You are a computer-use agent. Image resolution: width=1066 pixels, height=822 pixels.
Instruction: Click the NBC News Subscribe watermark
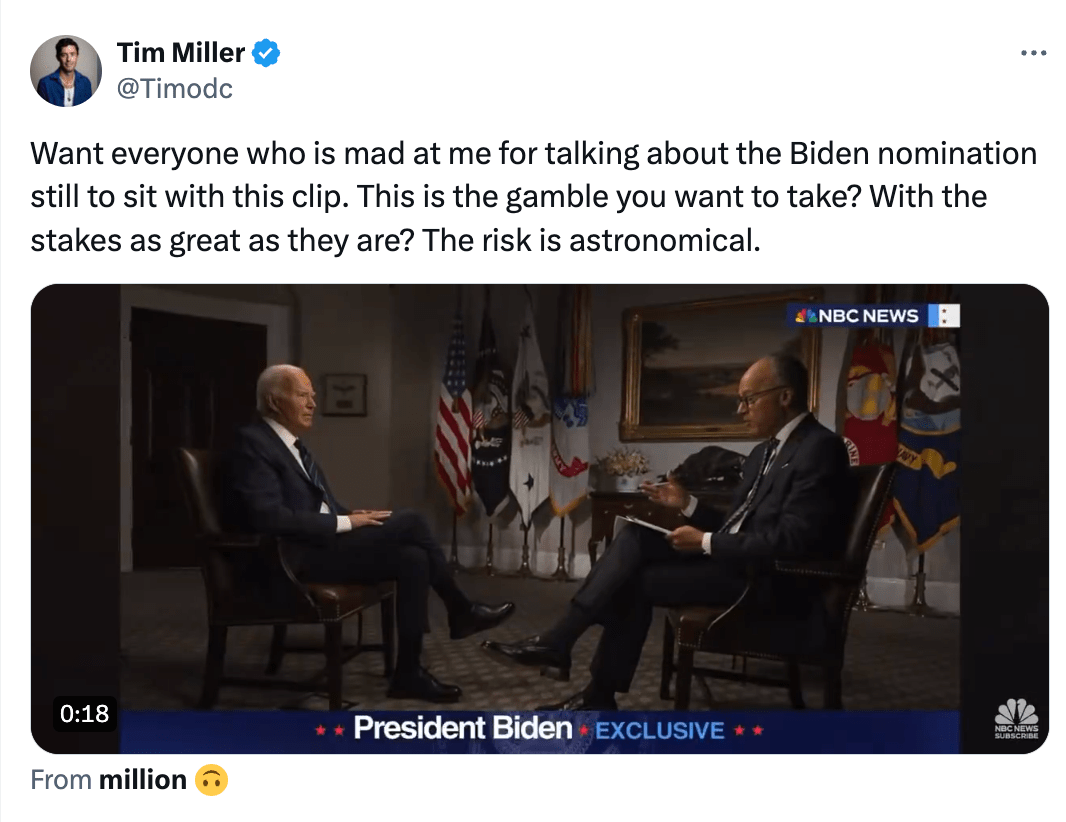point(1016,720)
